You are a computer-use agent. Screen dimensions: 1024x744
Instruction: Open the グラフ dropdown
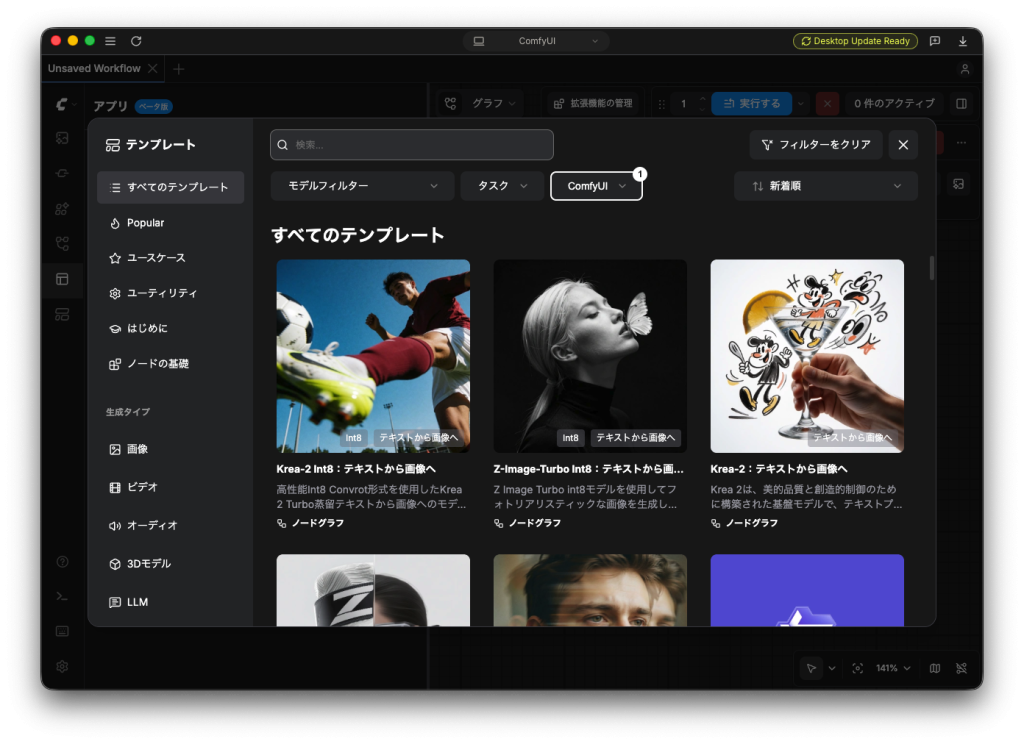481,103
